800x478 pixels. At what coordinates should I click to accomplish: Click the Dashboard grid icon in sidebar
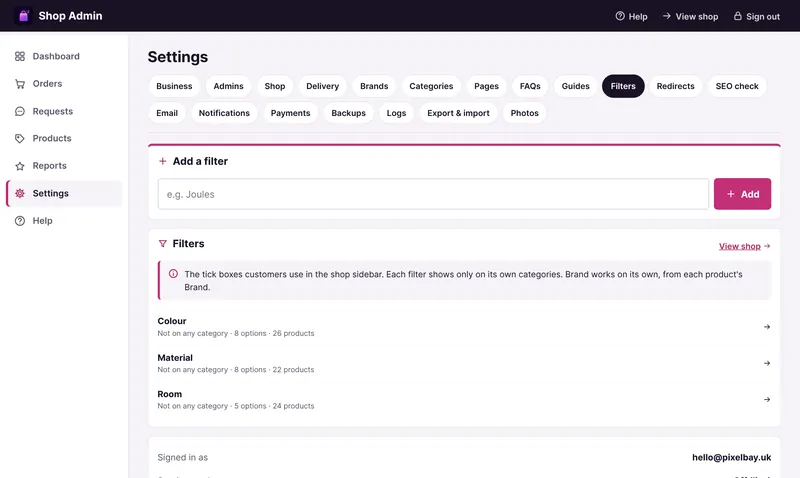point(20,56)
